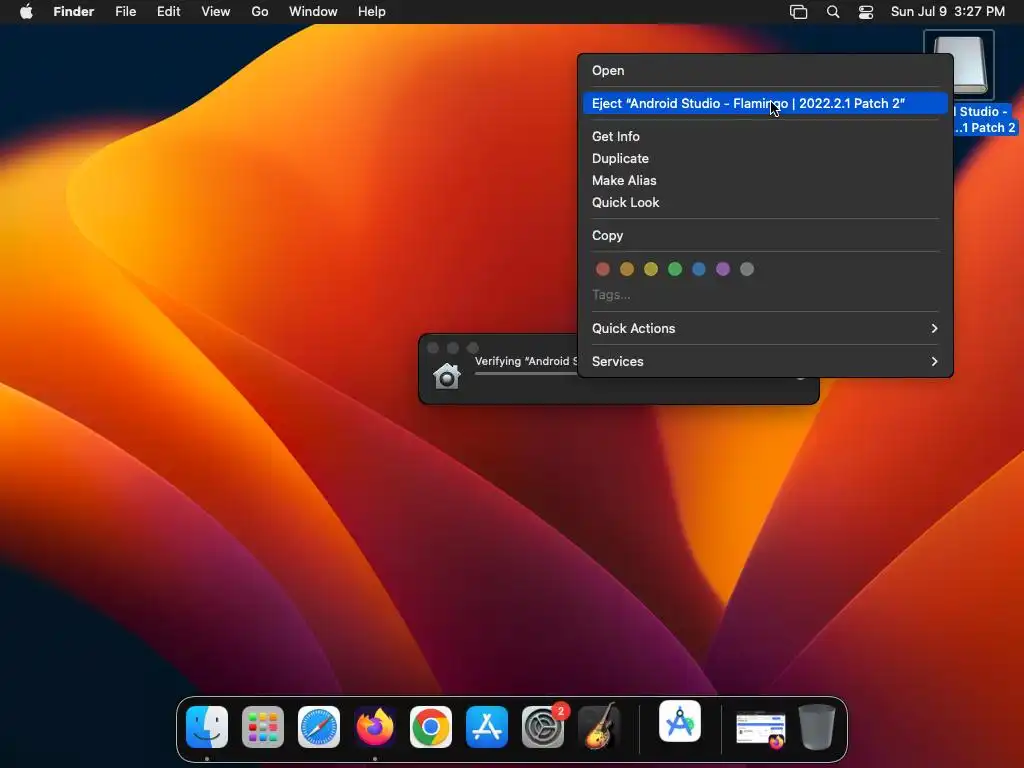
Task: Click the disk label "Studio - .1 Patch 2"
Action: (x=986, y=120)
